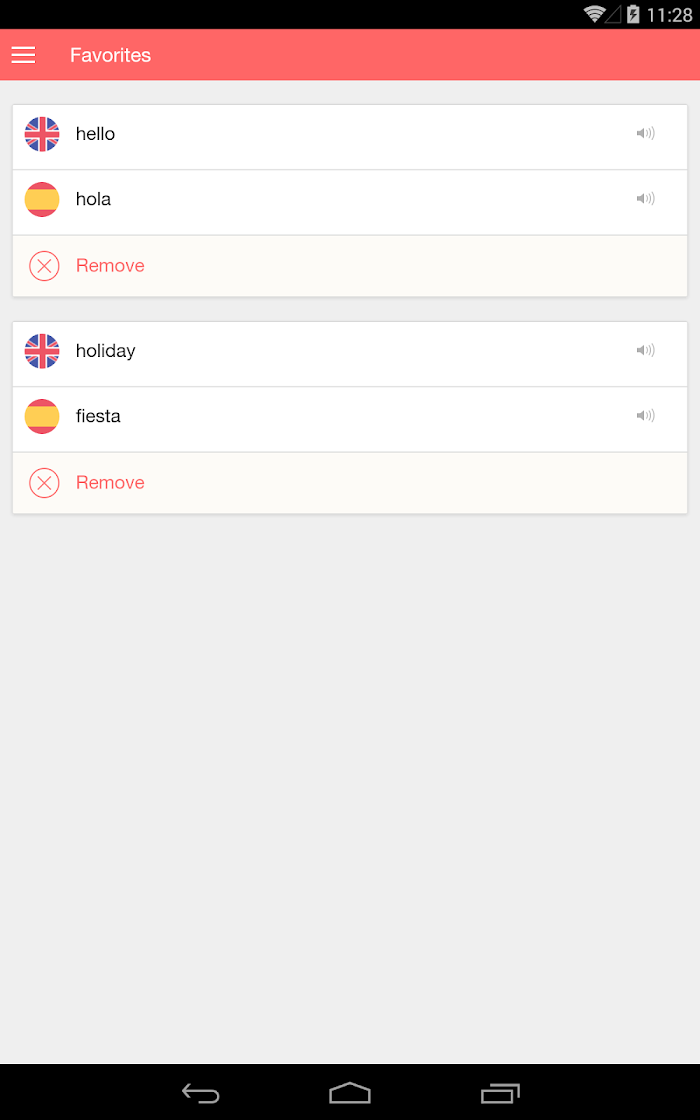Select the word "holiday"

[106, 351]
